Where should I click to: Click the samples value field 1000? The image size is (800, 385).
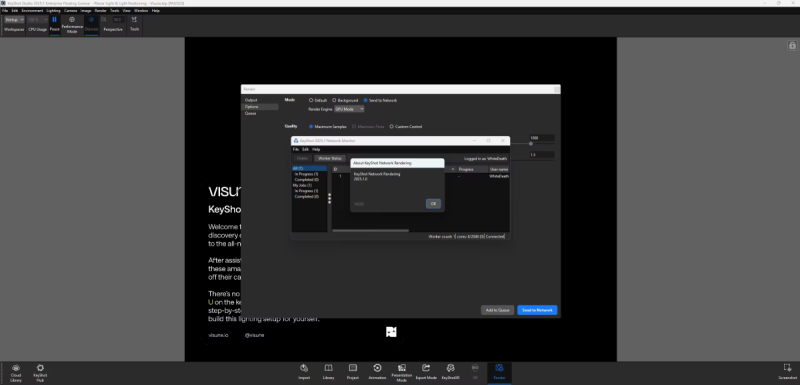541,138
